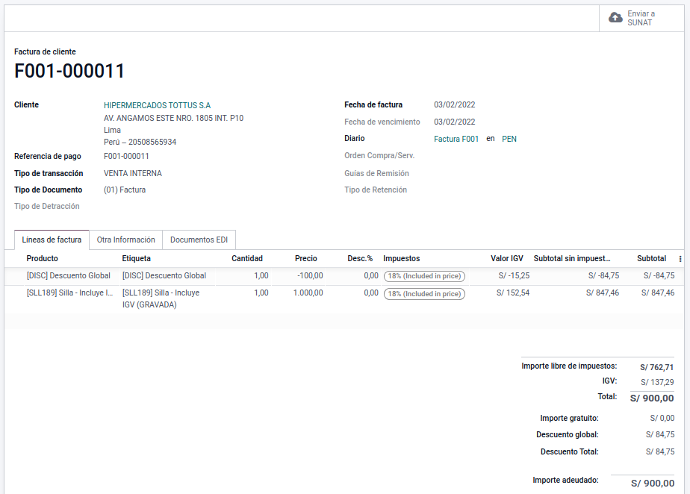Click the Enviar a SUNAT button

641,18
